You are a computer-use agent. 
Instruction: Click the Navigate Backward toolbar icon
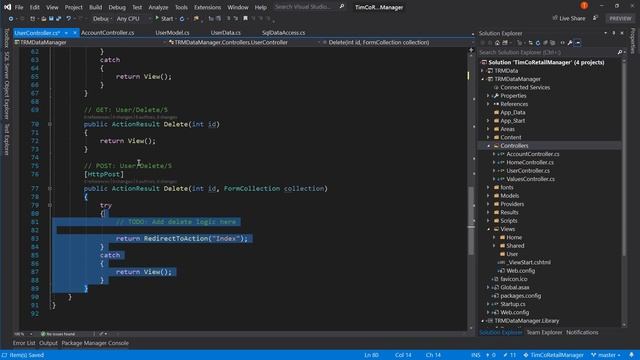(x=11, y=19)
